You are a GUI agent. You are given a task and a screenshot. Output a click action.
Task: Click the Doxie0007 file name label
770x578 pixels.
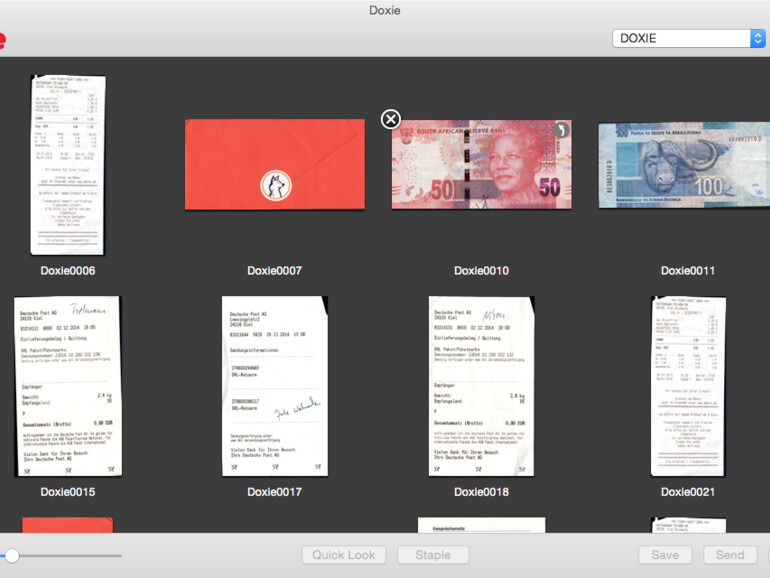275,271
